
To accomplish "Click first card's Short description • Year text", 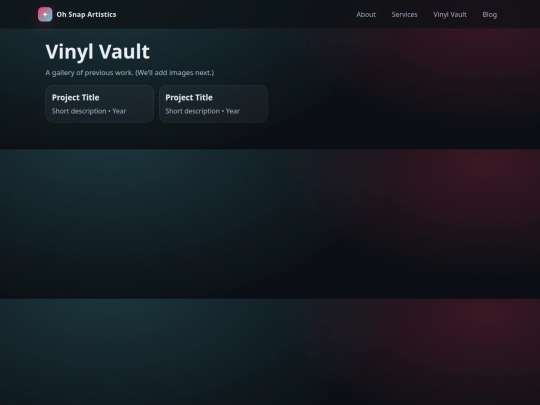I will click(x=89, y=111).
